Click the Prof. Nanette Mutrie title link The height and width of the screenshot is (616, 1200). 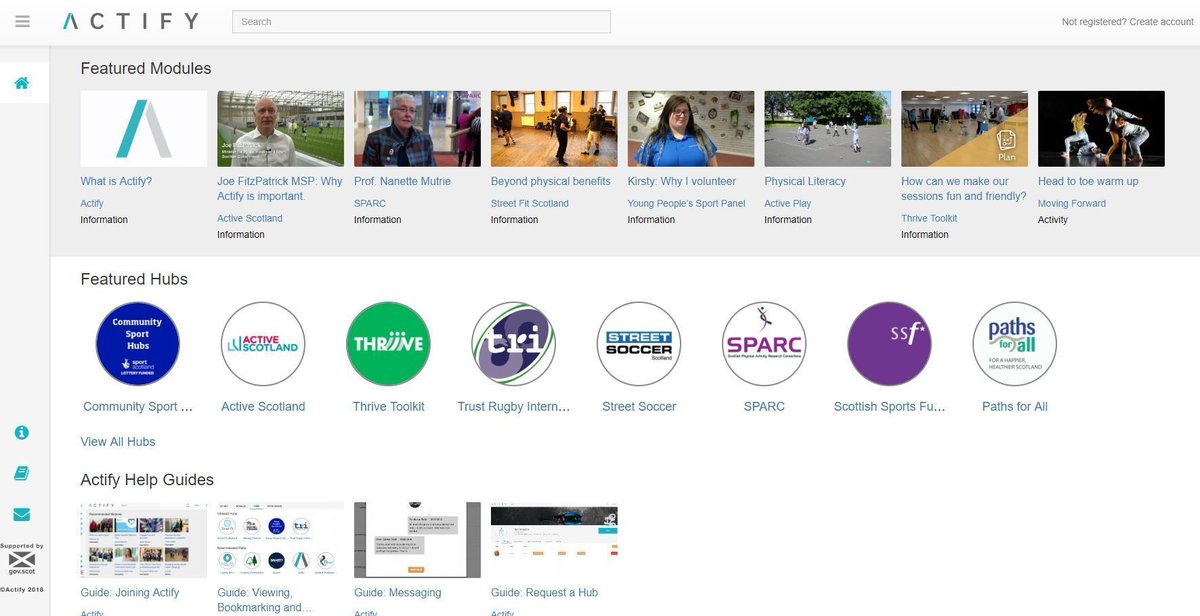[x=402, y=181]
